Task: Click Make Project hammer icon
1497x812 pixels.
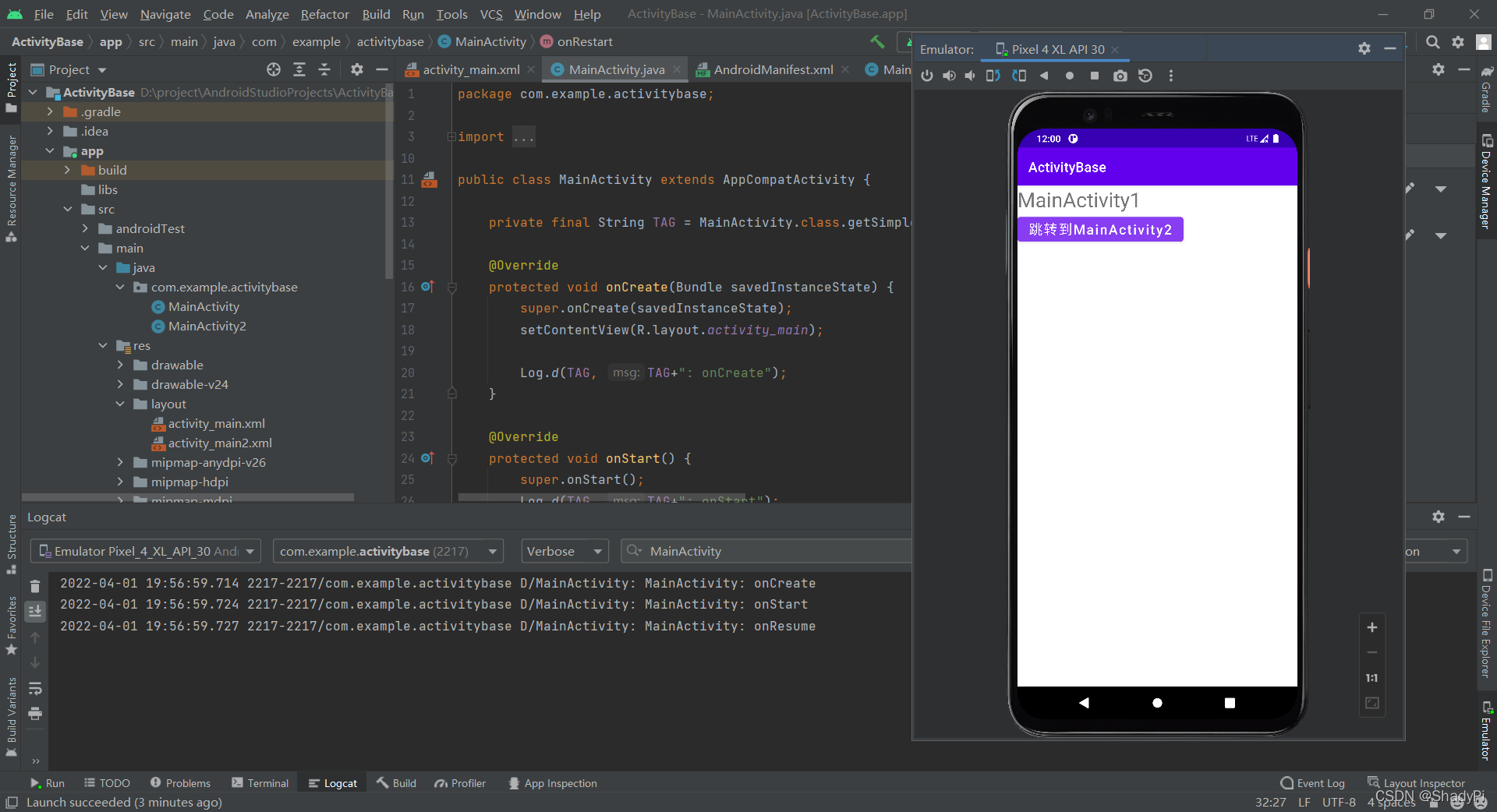Action: [877, 41]
